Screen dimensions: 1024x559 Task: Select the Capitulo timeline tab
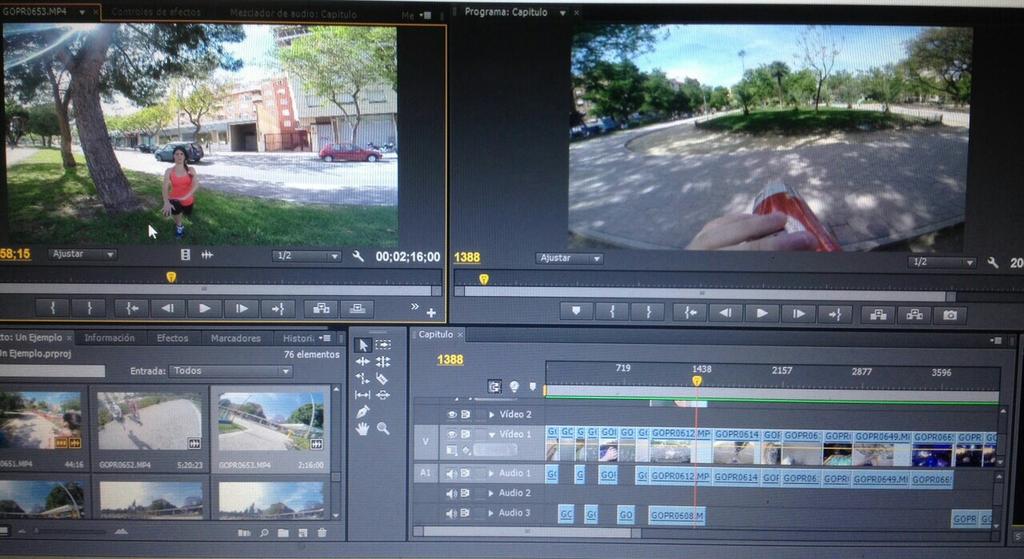(x=438, y=334)
